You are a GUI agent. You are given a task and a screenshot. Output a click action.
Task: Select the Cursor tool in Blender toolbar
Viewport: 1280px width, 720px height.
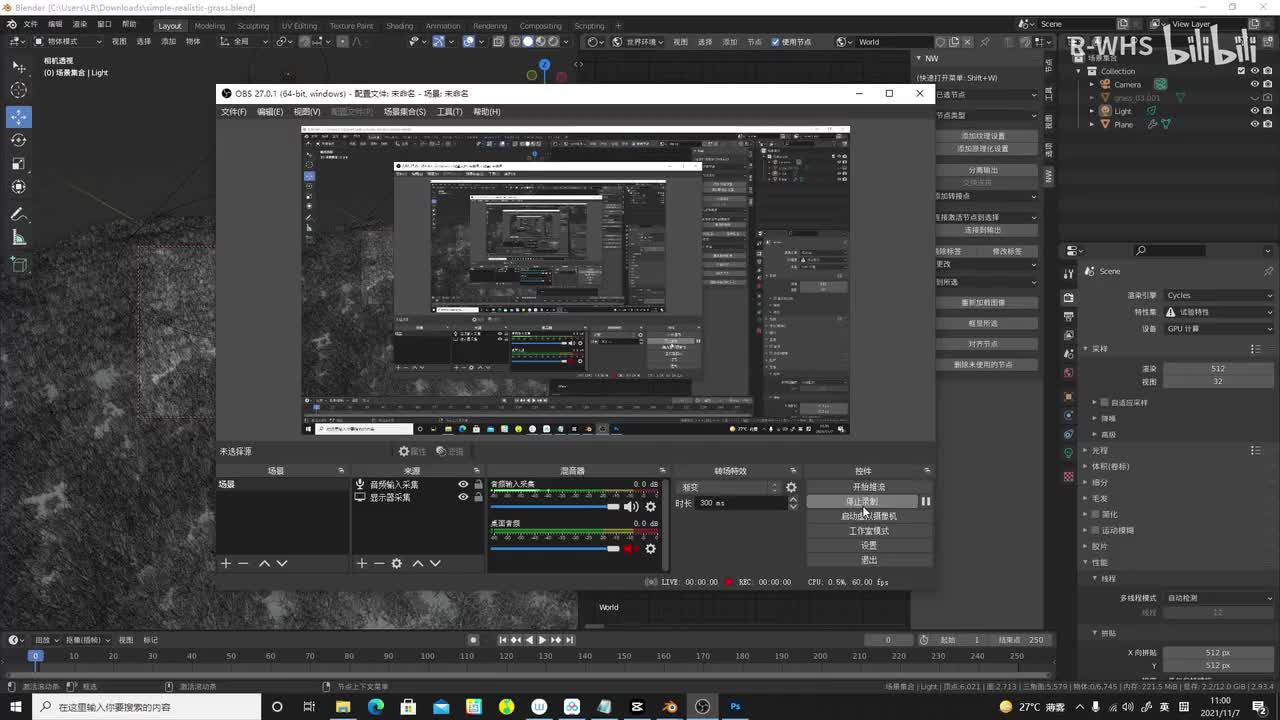pyautogui.click(x=19, y=91)
